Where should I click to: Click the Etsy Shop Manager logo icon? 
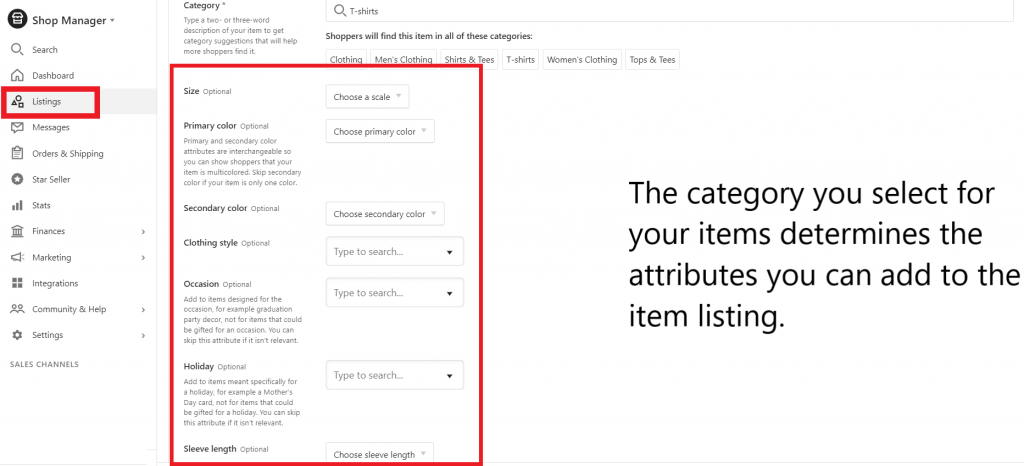click(x=17, y=21)
